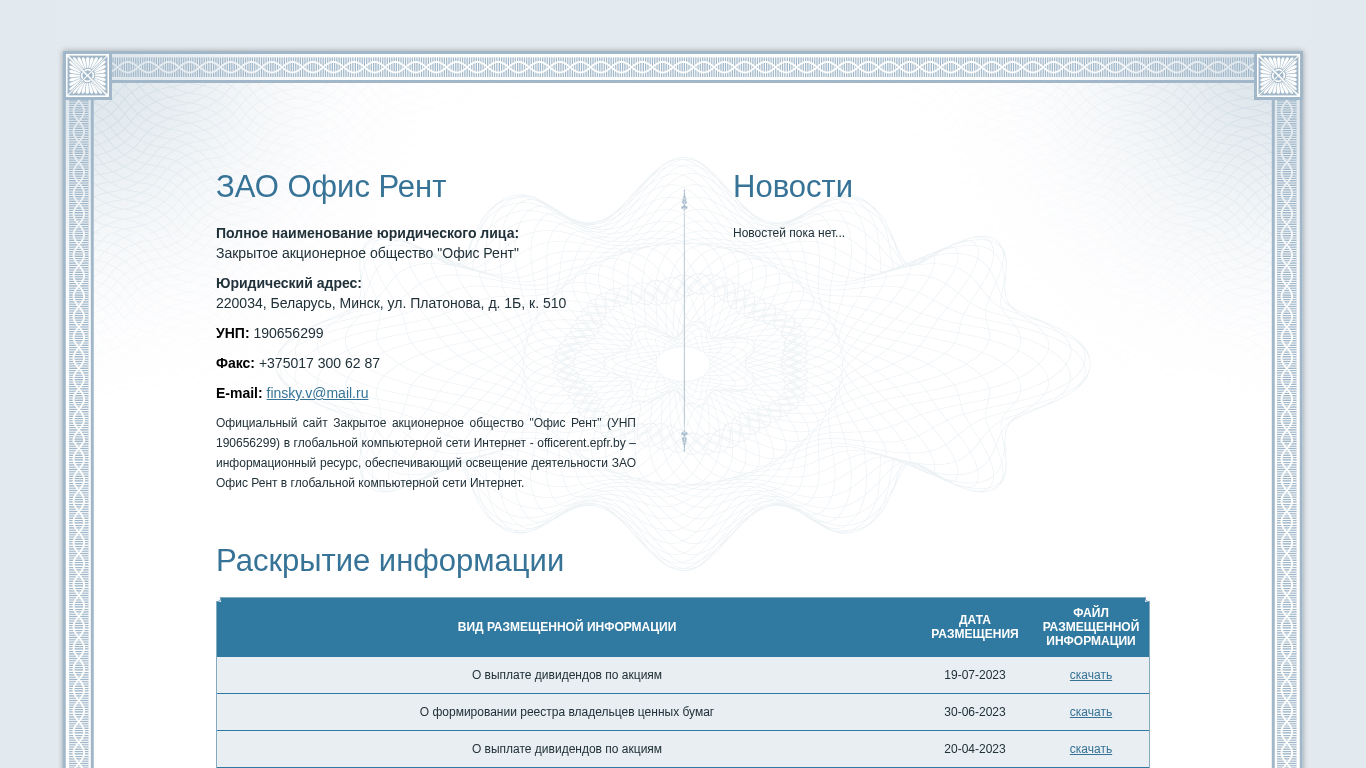Viewport: 1366px width, 768px height.
Task: Click the UNP number "190656299"
Action: 288,333
